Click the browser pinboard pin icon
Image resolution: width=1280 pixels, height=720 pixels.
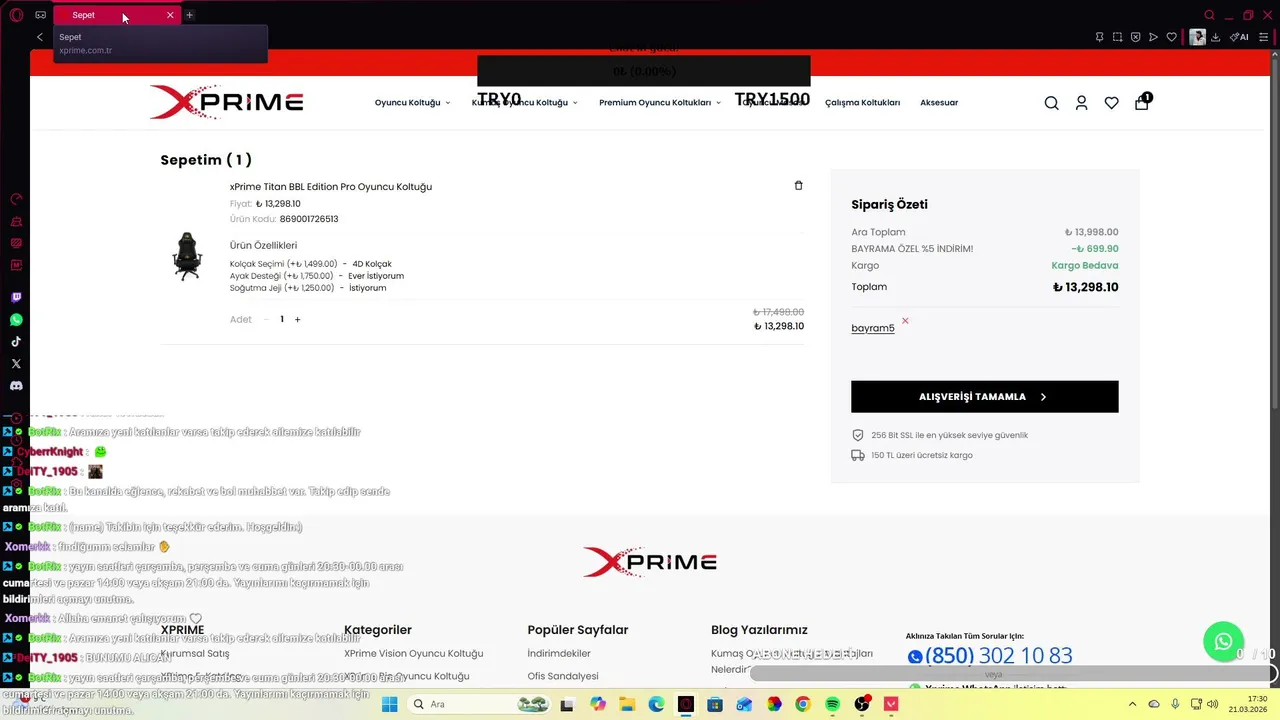pyautogui.click(x=1100, y=37)
